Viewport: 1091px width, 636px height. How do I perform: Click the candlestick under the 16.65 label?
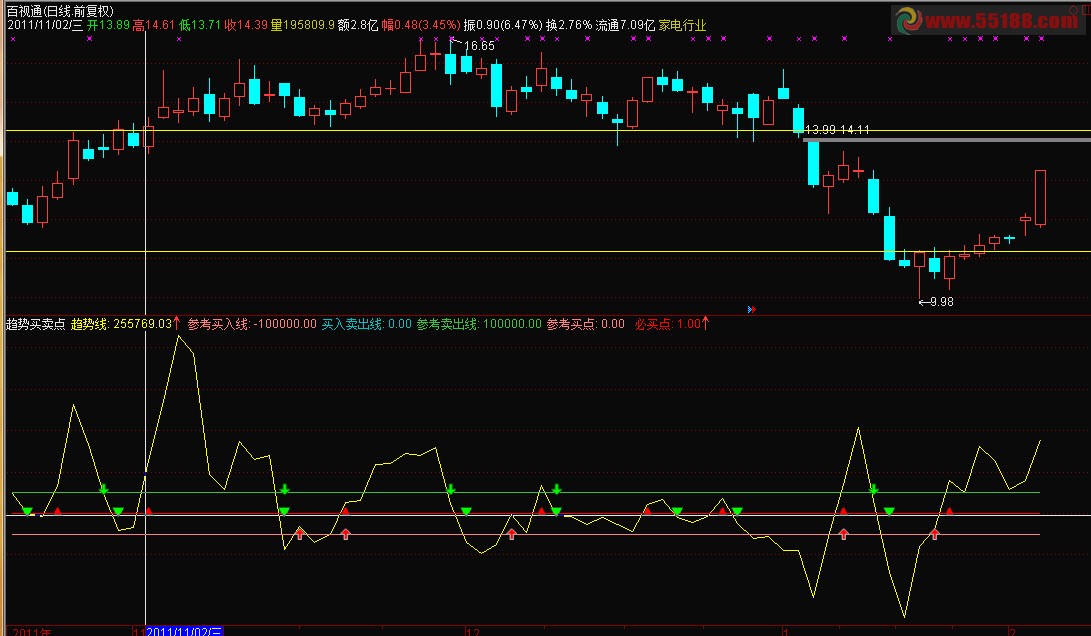pyautogui.click(x=450, y=61)
